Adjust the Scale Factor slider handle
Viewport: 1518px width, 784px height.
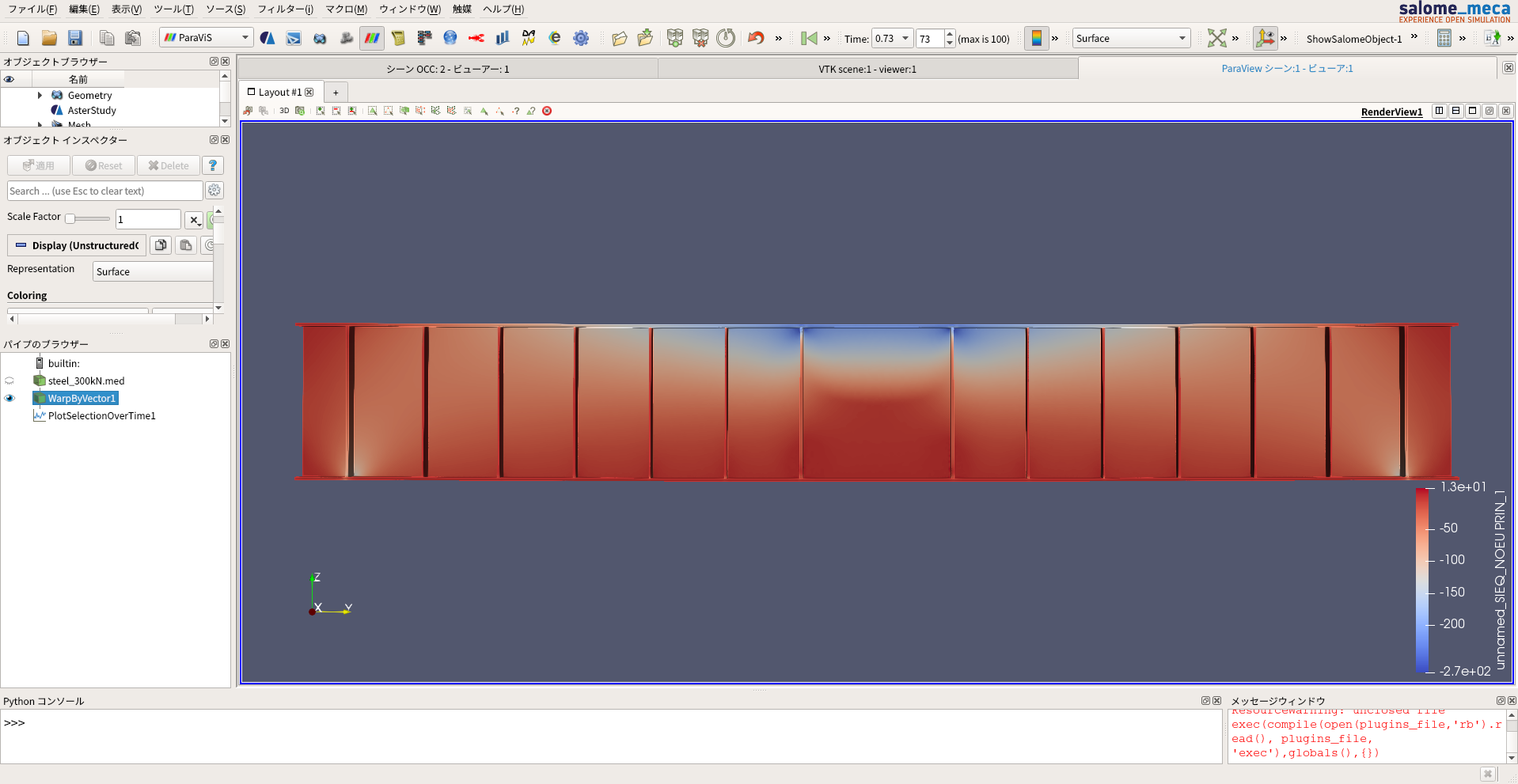tap(70, 218)
